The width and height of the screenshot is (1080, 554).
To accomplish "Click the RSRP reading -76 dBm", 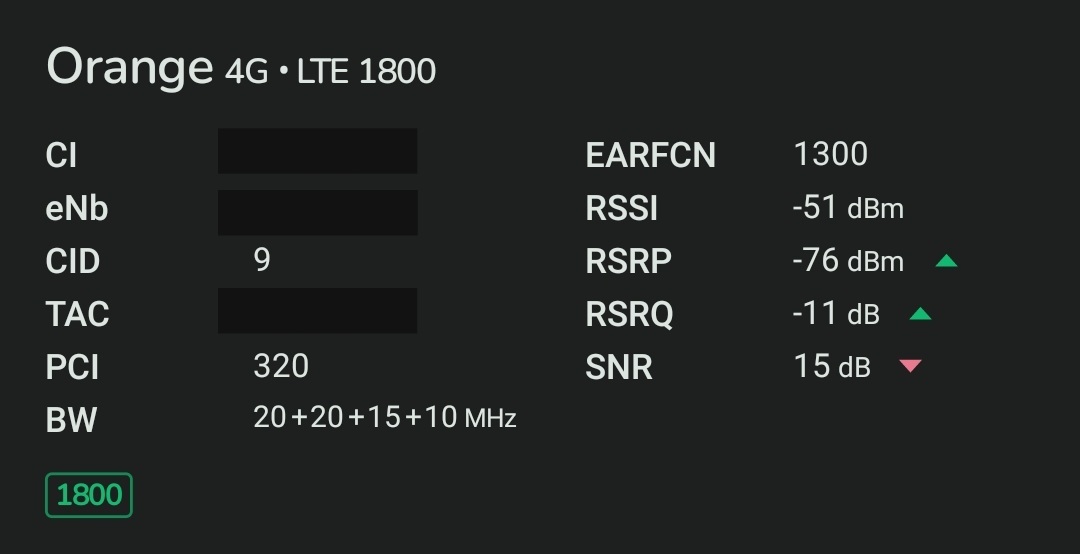I will point(847,261).
